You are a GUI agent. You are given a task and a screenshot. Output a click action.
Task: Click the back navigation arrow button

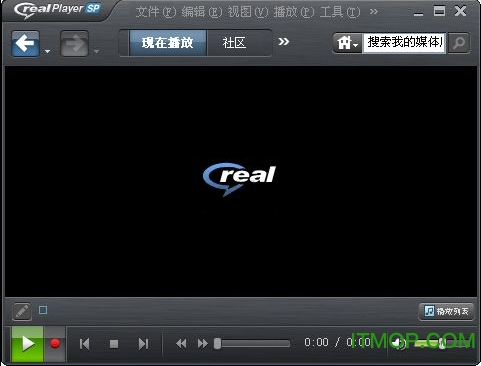(25, 43)
